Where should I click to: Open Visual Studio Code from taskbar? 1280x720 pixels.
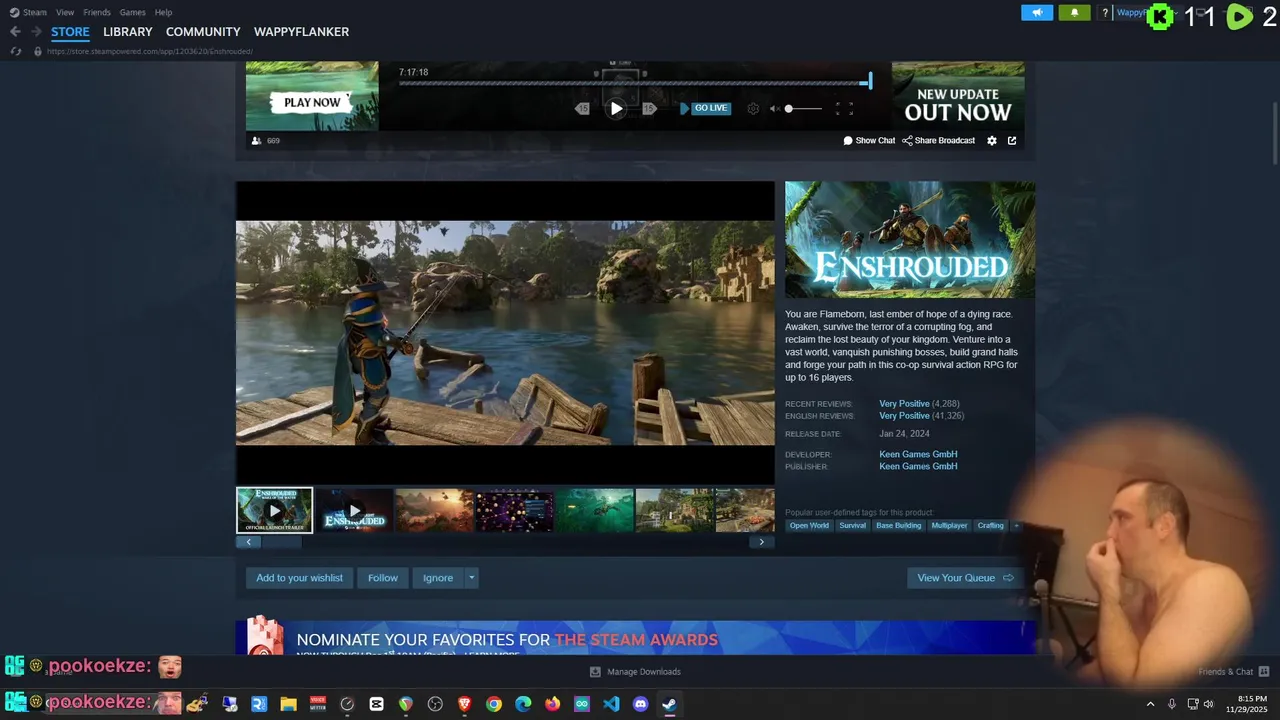click(x=611, y=704)
